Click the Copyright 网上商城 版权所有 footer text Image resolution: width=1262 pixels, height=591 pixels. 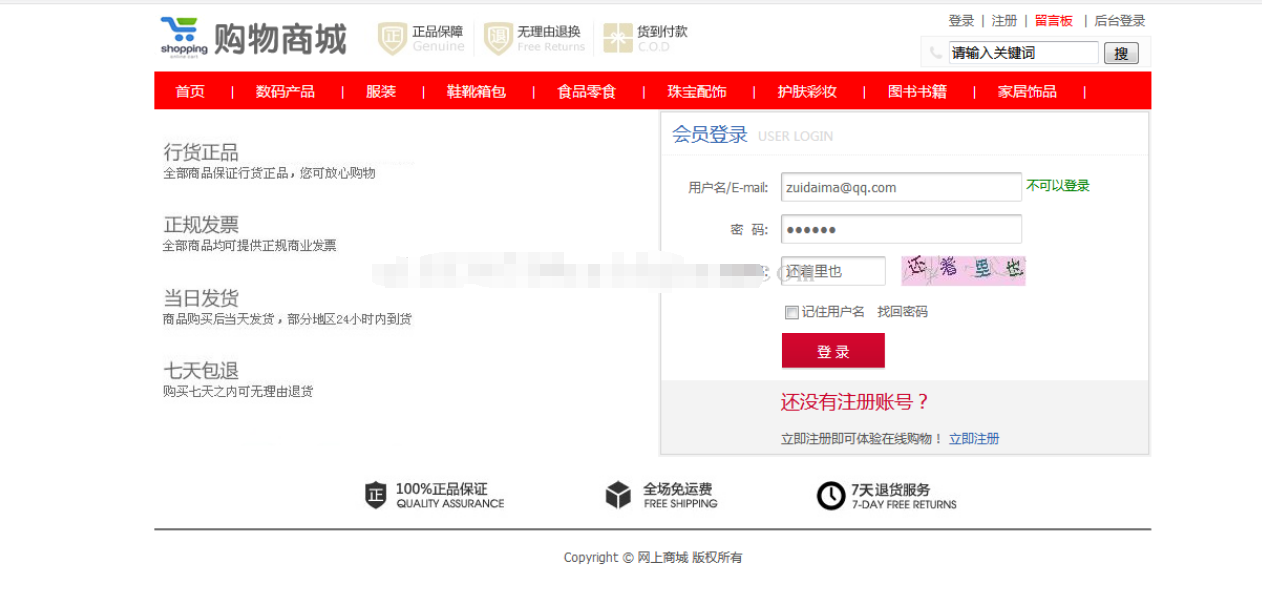click(653, 558)
